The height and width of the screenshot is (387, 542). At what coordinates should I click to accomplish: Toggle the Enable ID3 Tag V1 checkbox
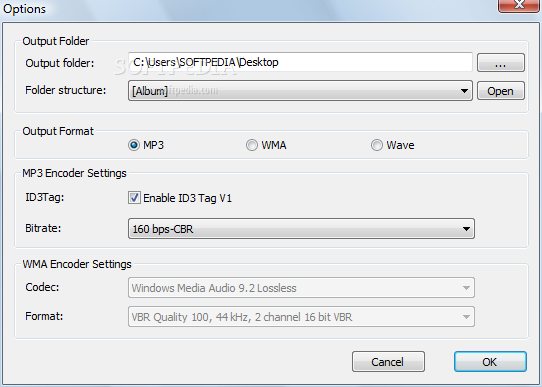[x=134, y=198]
